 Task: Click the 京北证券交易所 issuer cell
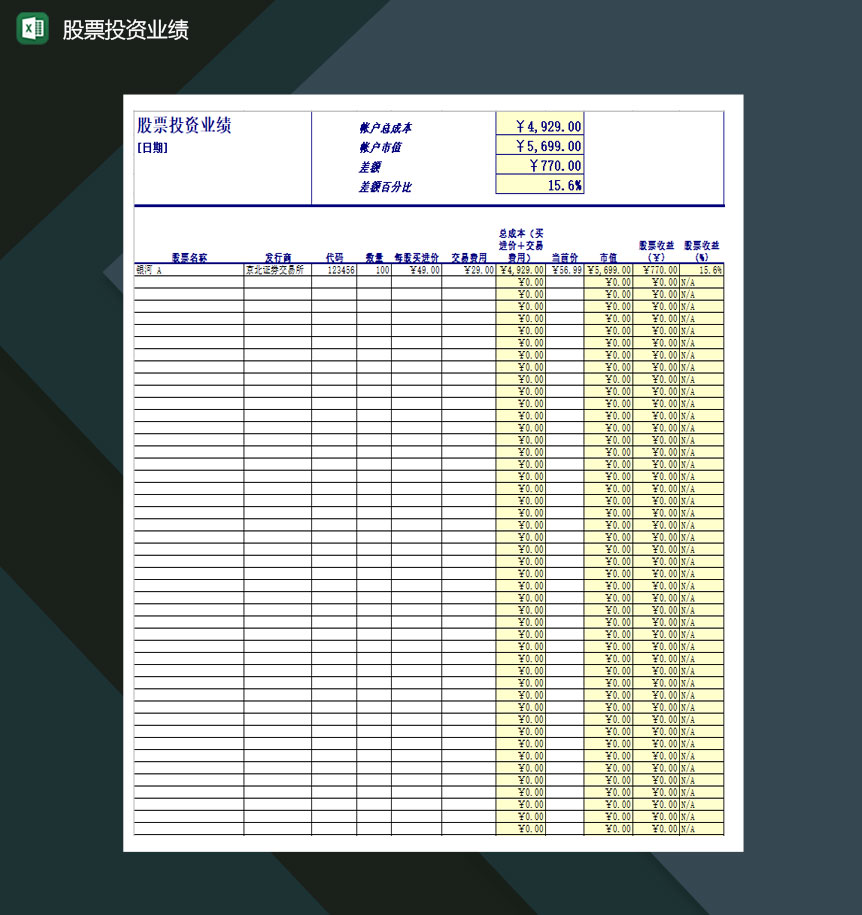tap(276, 269)
